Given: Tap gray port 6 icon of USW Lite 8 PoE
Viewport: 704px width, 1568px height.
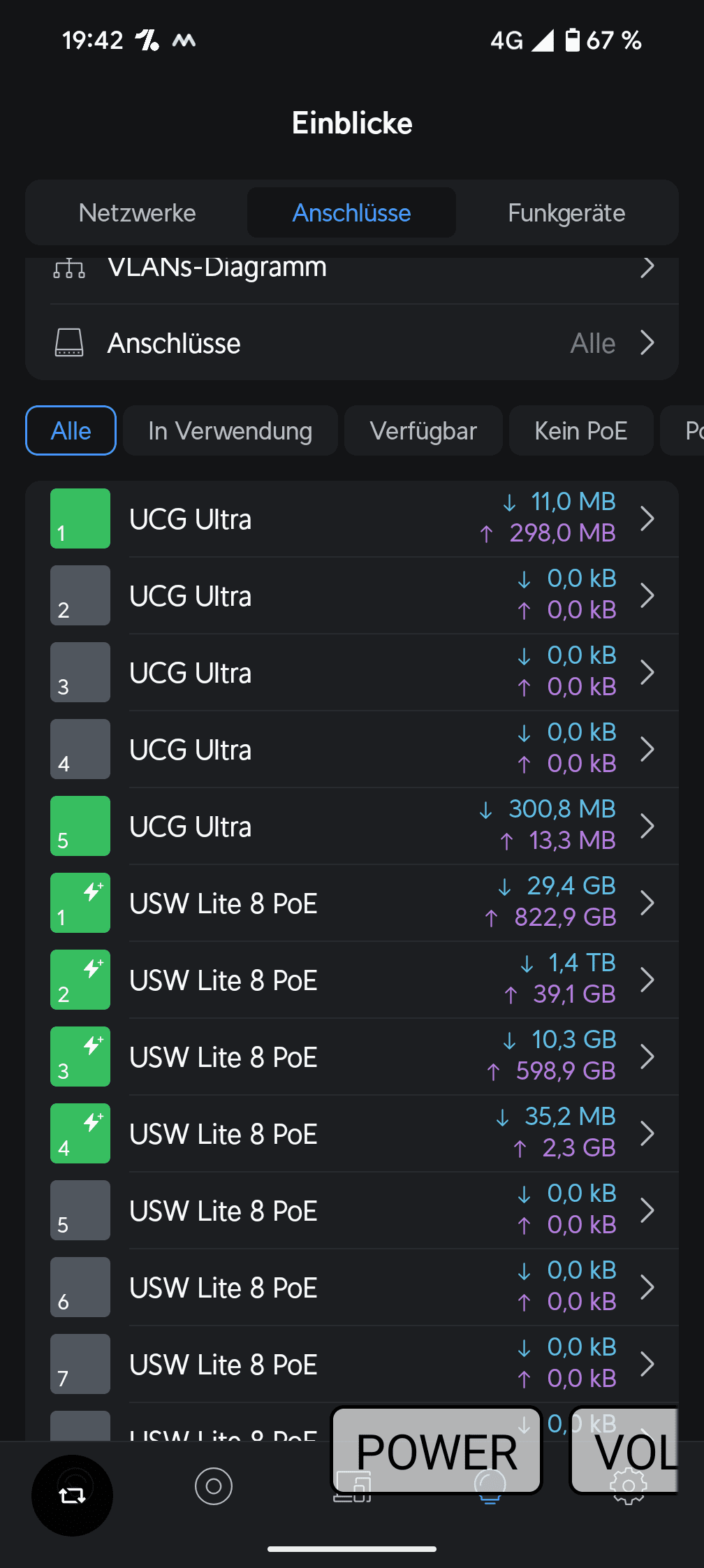Looking at the screenshot, I should click(80, 1287).
